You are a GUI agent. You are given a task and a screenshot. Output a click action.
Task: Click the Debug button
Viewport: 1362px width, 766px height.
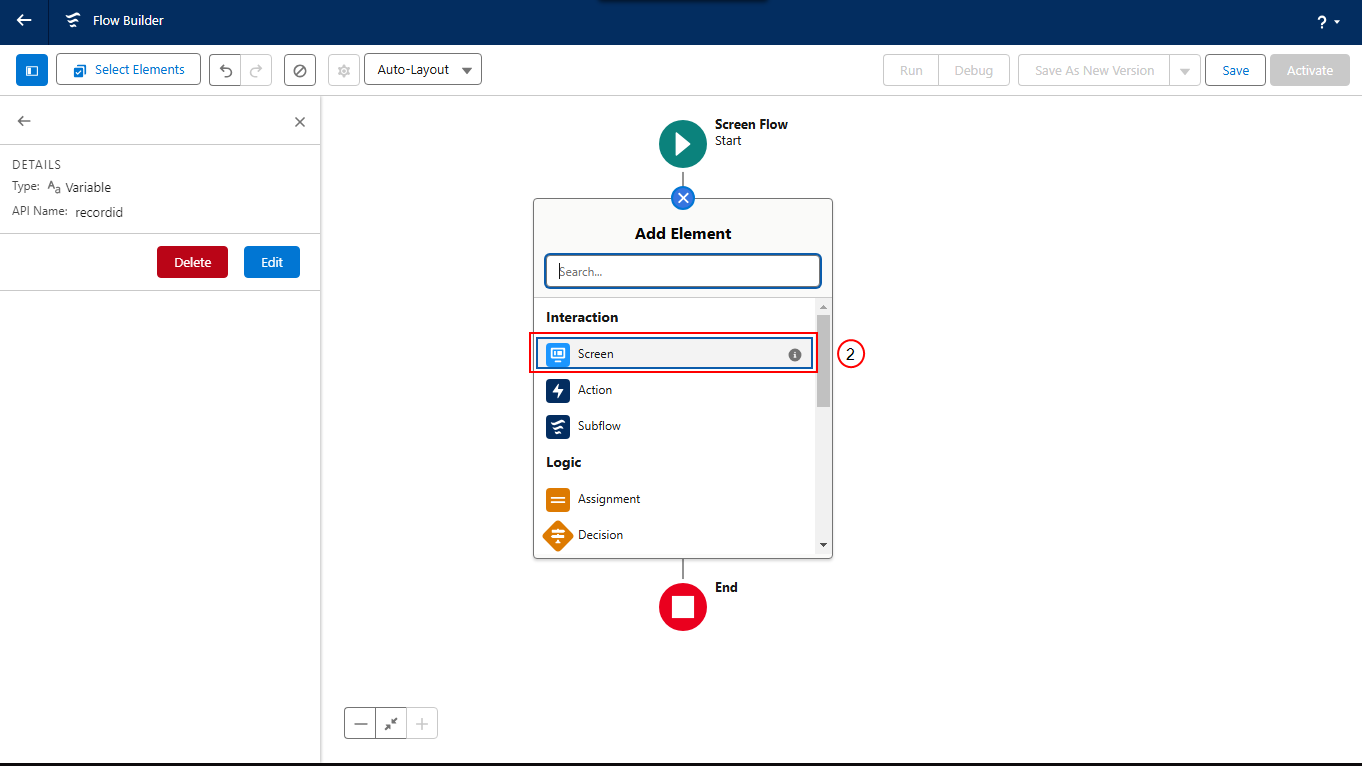[x=974, y=70]
